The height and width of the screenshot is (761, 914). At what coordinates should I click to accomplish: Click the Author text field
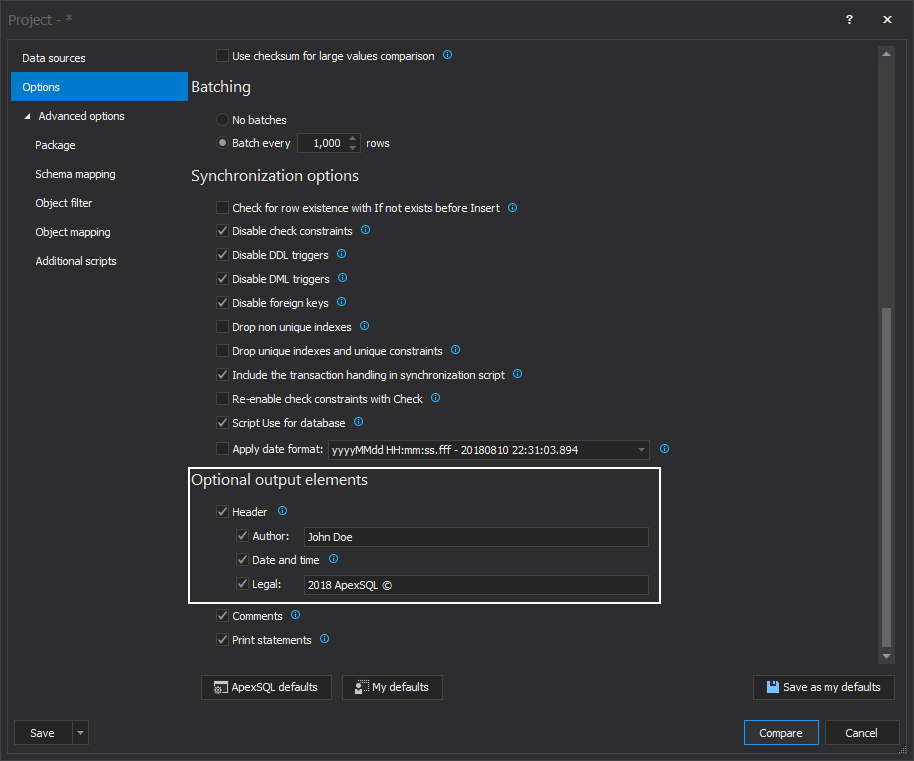coord(476,537)
